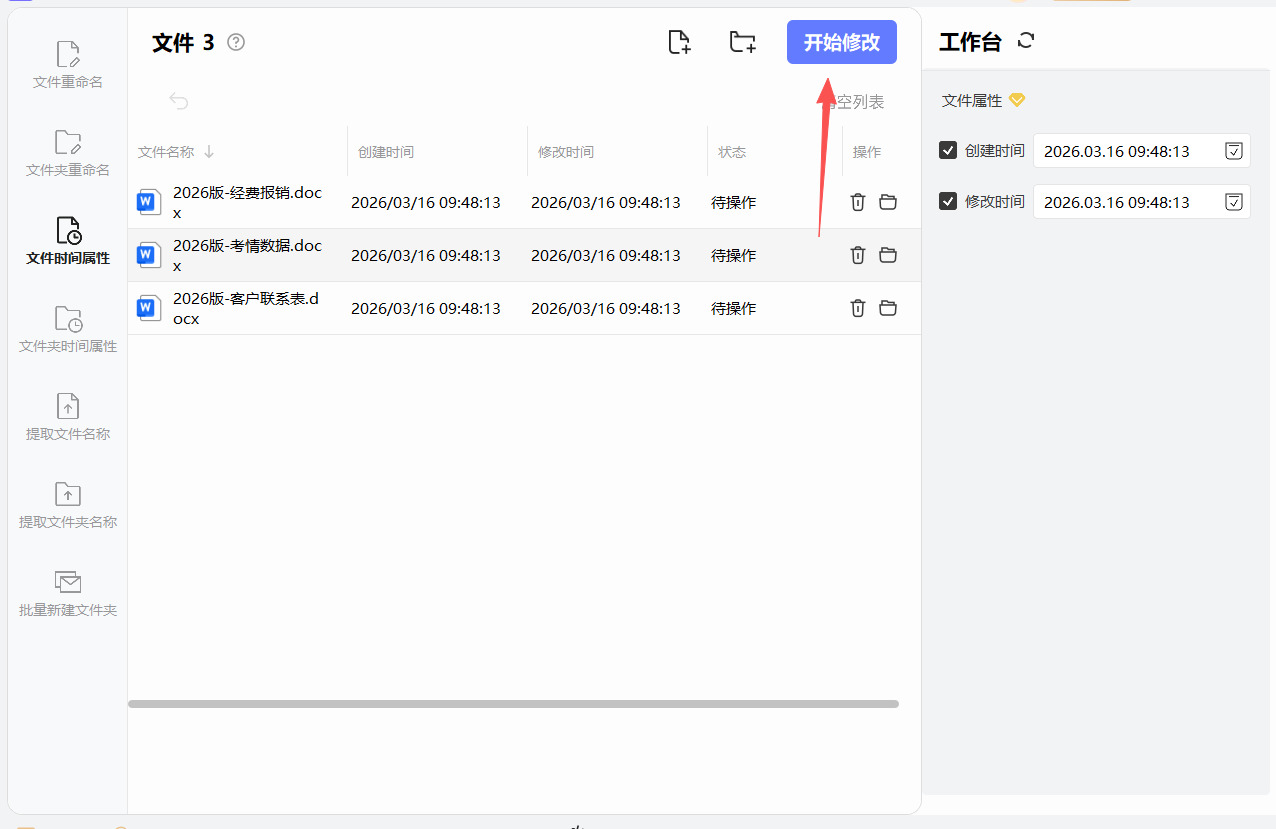Click the add file icon
Image resolution: width=1276 pixels, height=829 pixels.
pos(679,42)
